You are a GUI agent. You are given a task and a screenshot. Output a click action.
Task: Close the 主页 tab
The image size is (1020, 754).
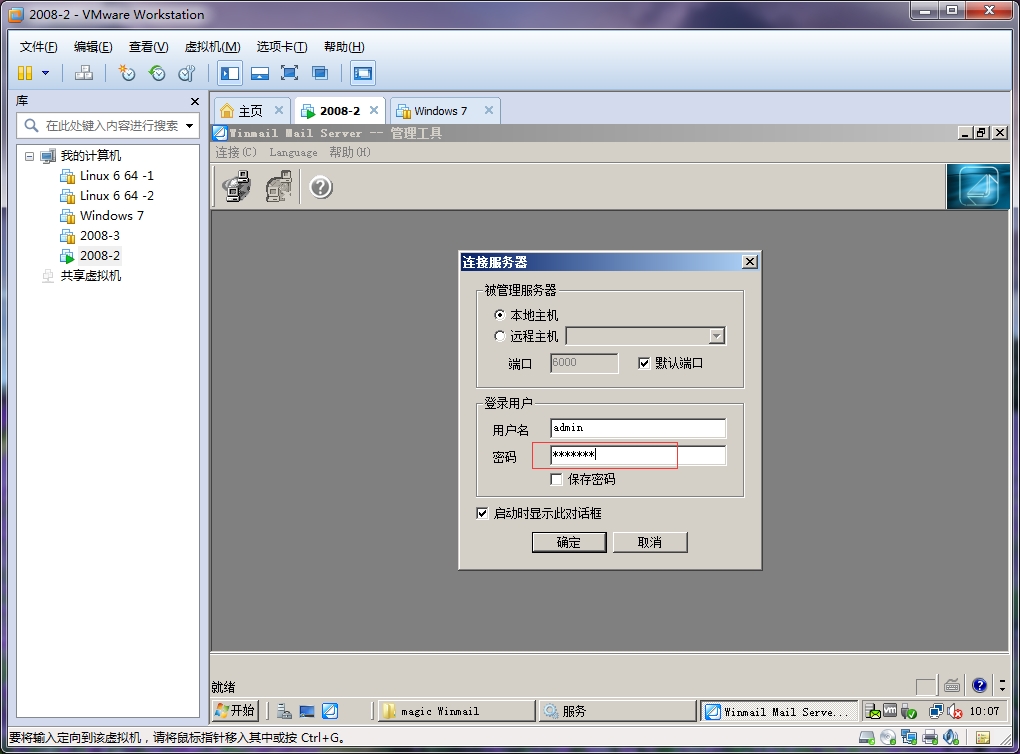click(278, 110)
